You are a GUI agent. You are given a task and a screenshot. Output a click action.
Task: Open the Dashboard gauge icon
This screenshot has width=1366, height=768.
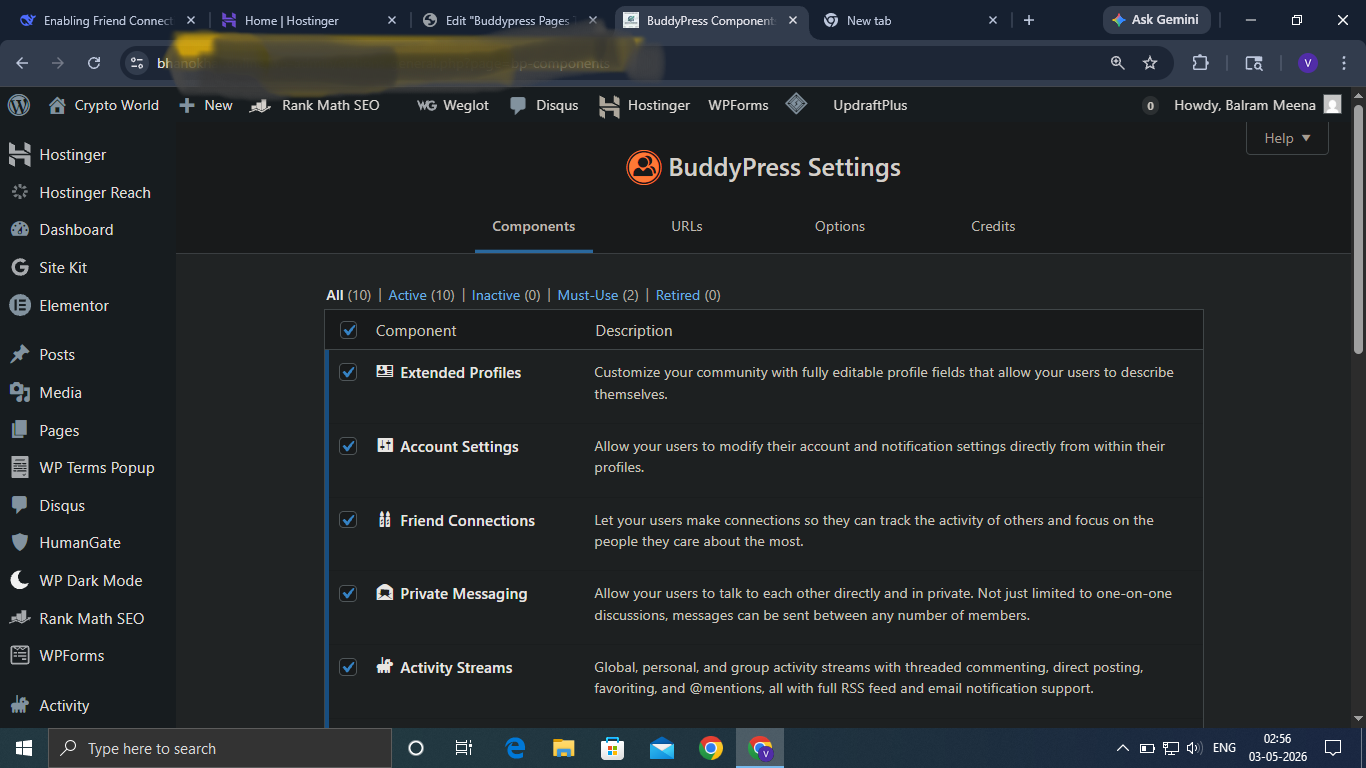pyautogui.click(x=20, y=230)
